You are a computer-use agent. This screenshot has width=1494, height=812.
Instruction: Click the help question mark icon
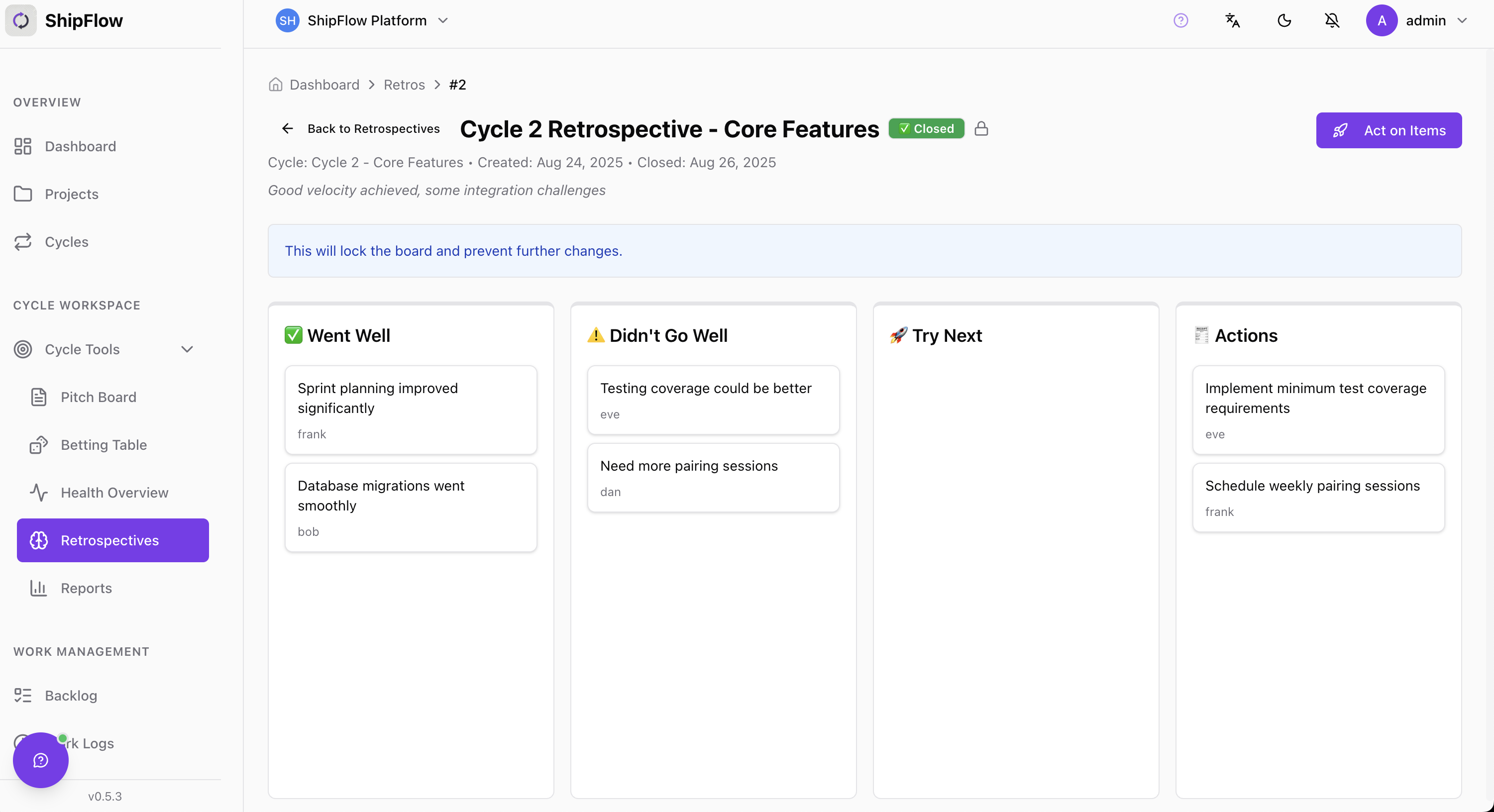click(1180, 21)
